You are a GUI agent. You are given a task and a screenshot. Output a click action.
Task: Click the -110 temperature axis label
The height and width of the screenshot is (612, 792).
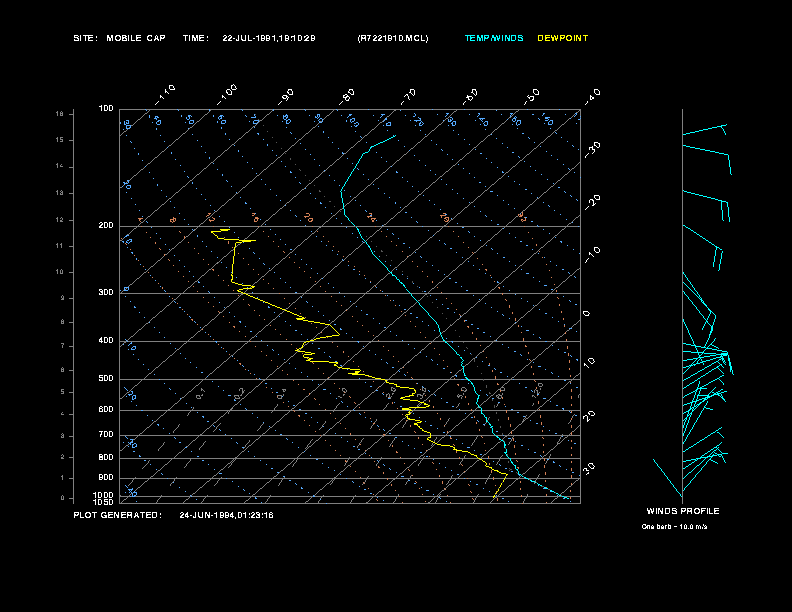pos(165,95)
